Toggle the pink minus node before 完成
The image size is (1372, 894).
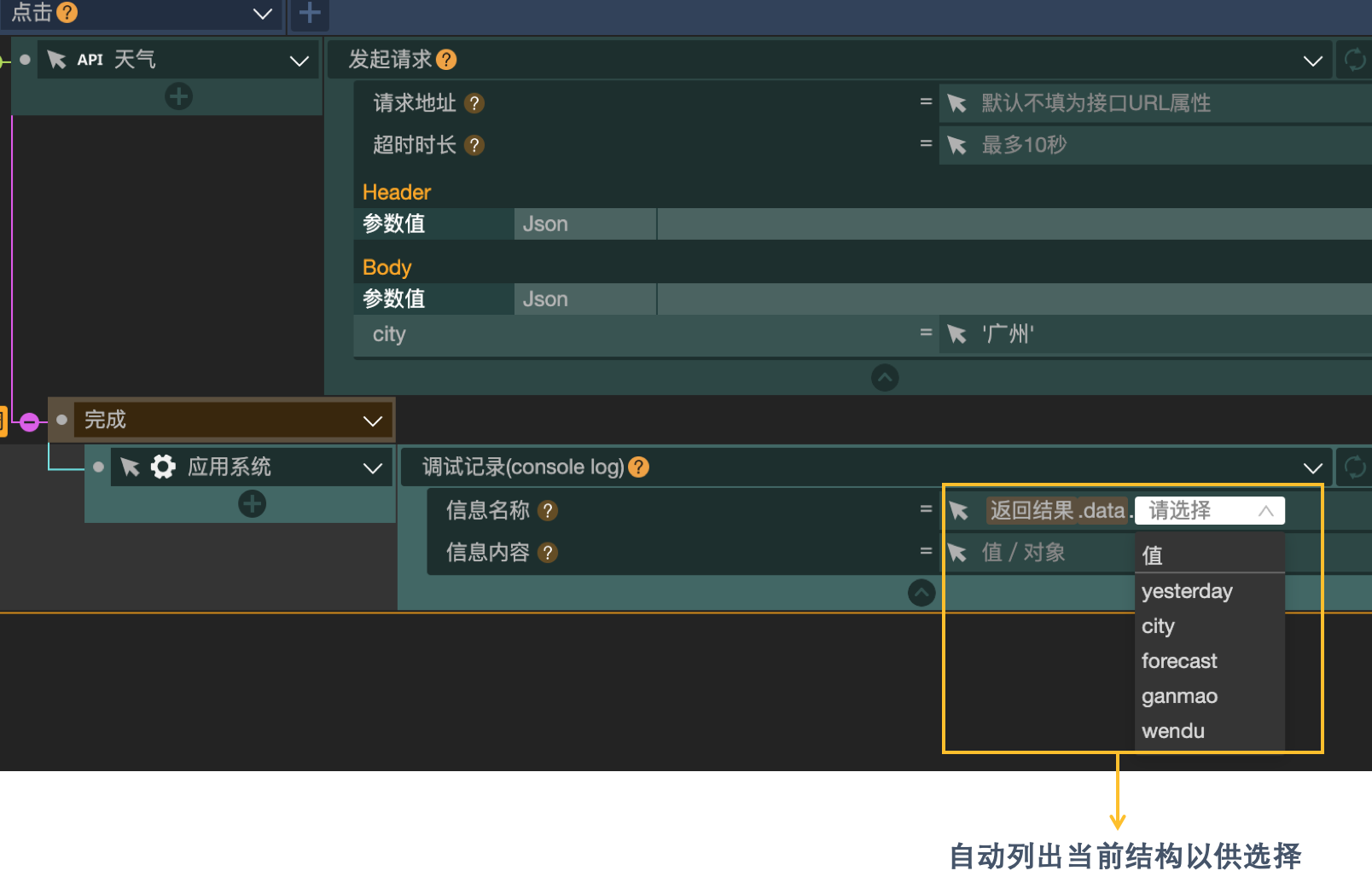30,421
